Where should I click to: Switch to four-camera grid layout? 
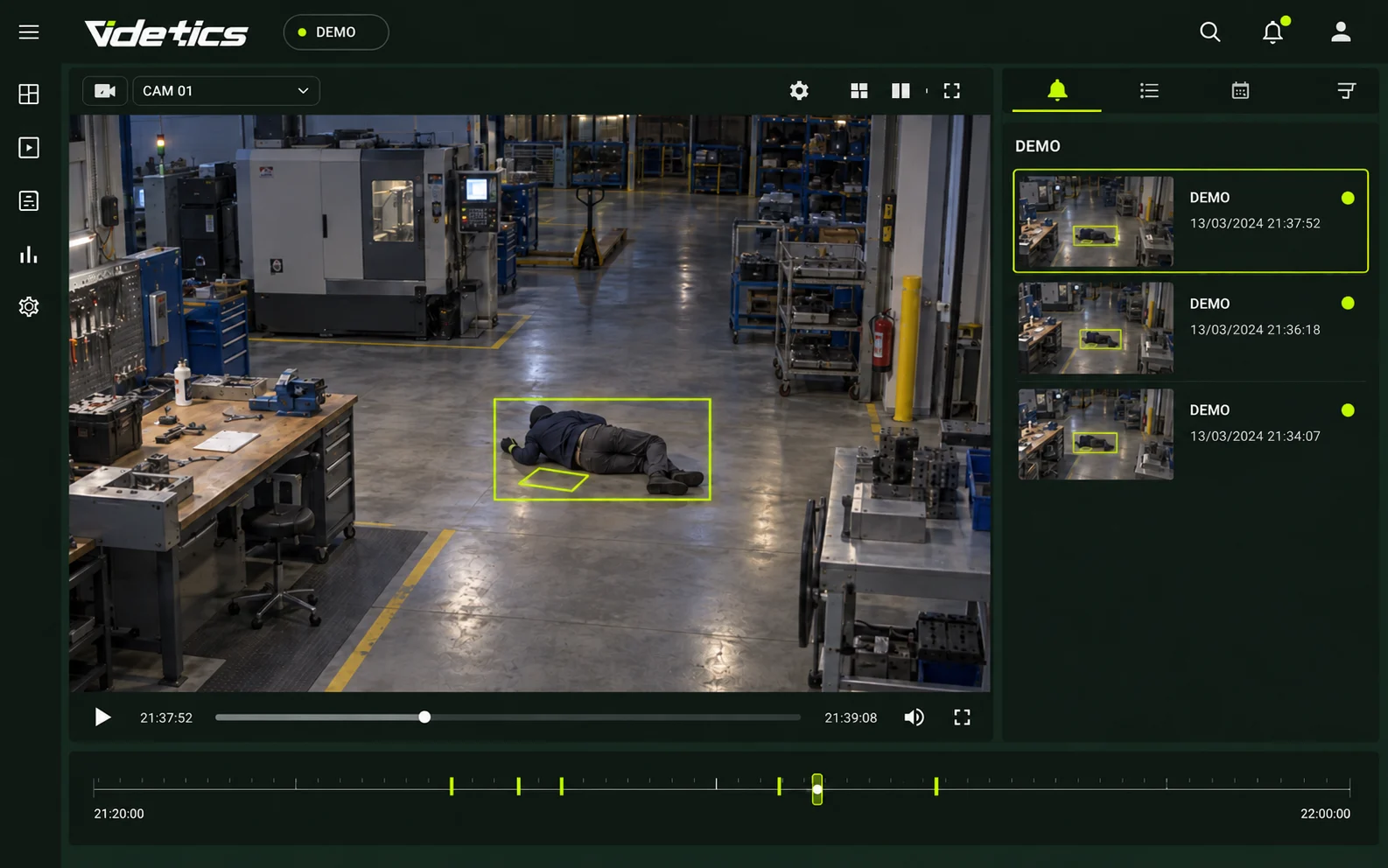[x=859, y=91]
